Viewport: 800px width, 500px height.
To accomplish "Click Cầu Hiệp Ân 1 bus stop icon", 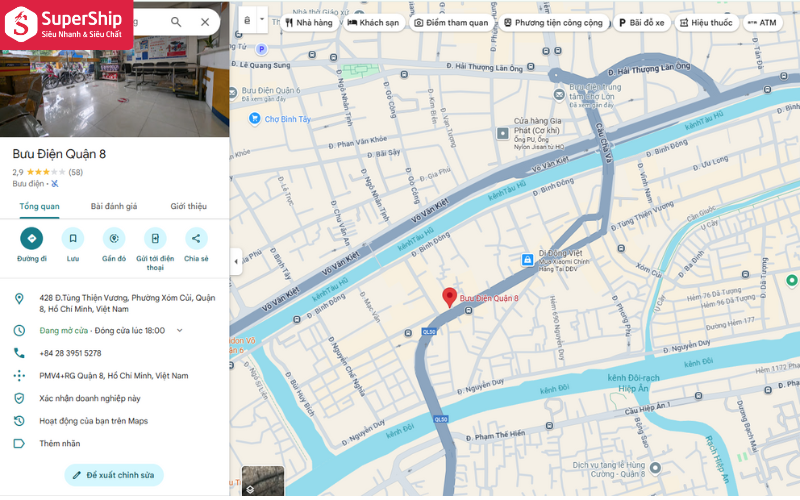I will [698, 396].
